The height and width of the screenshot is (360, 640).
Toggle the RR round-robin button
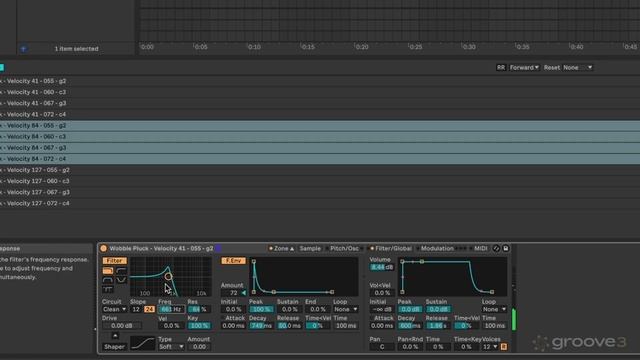[501, 67]
